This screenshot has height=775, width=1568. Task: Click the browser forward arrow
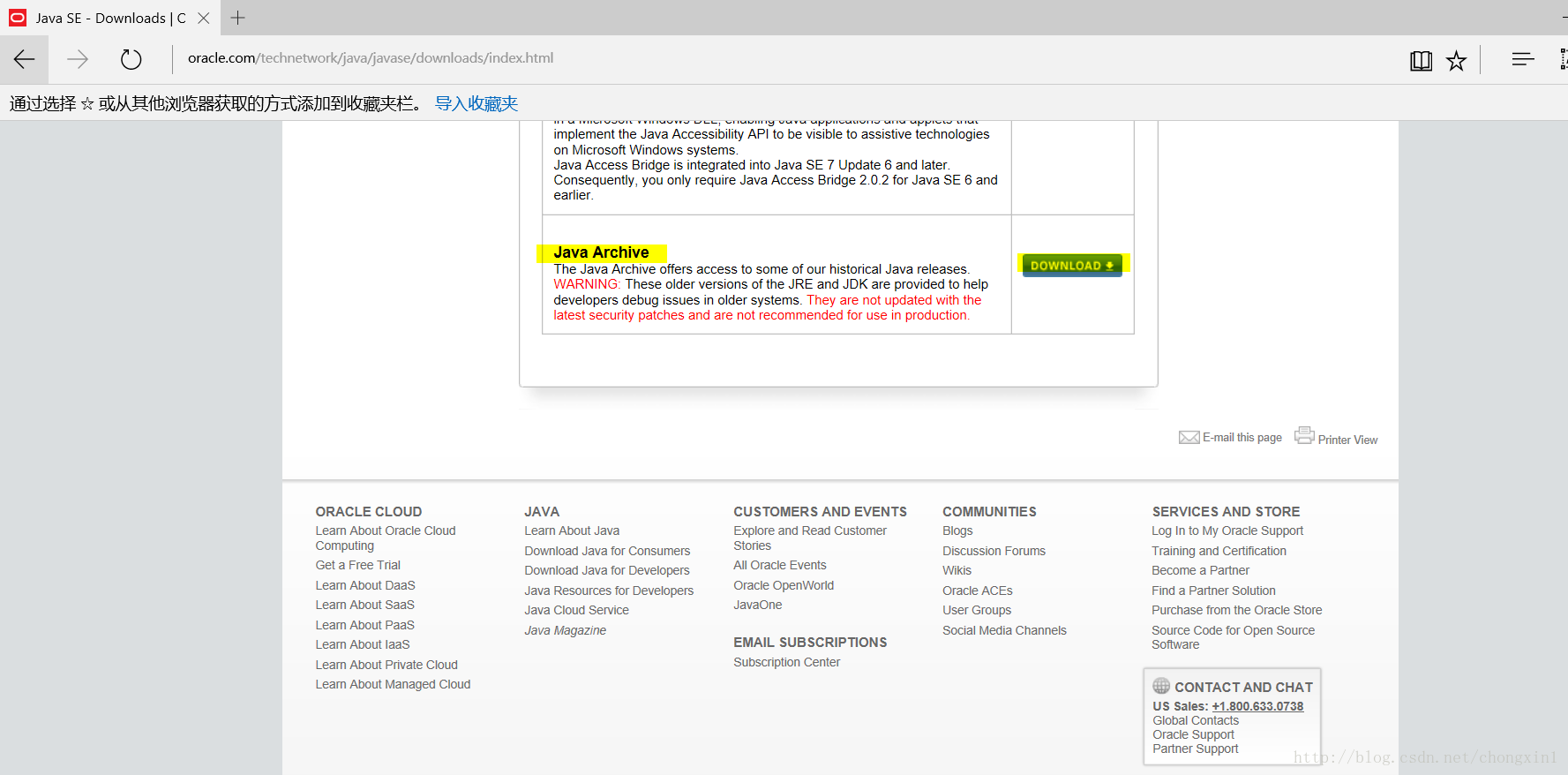pyautogui.click(x=78, y=59)
